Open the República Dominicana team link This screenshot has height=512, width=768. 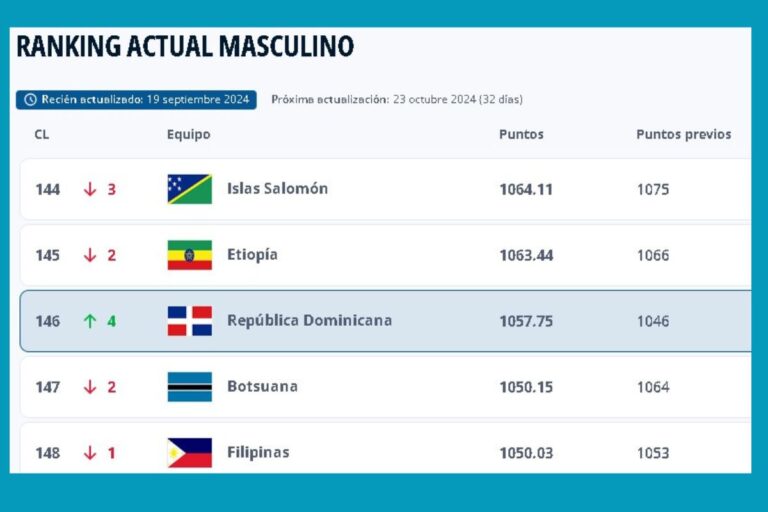click(x=309, y=321)
